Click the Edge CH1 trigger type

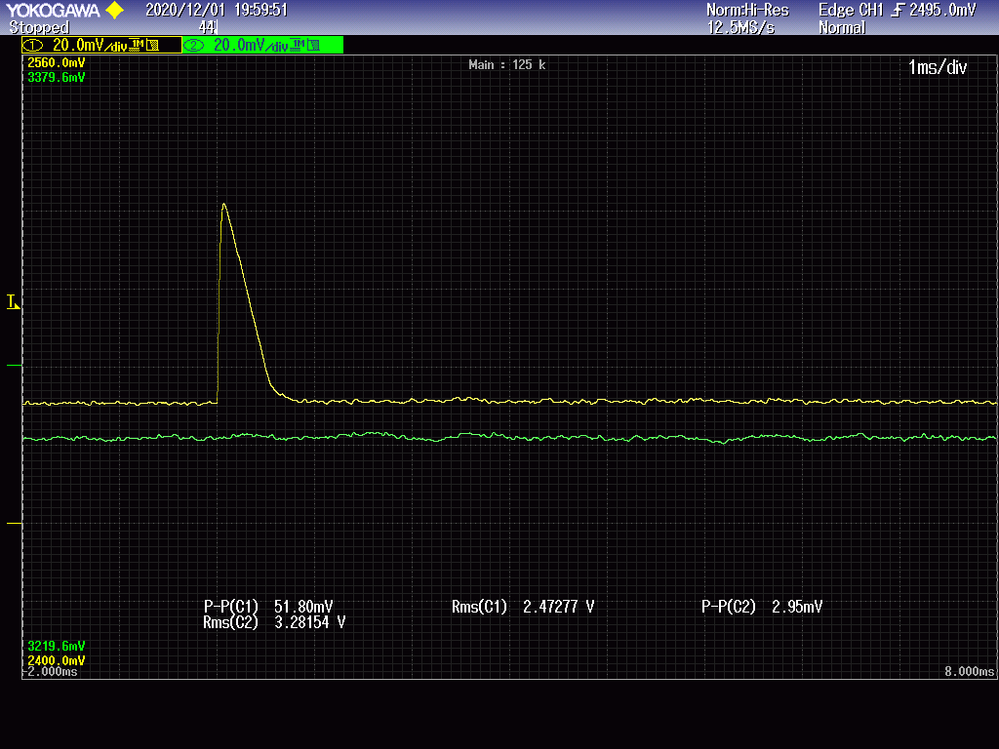[851, 10]
